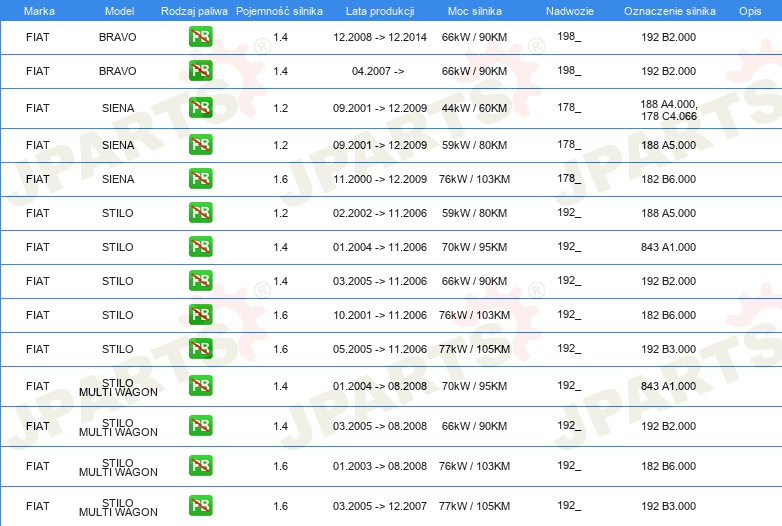Click fuel icon in Stilo 02.2002 row
Screen dimensions: 782x526
point(200,212)
